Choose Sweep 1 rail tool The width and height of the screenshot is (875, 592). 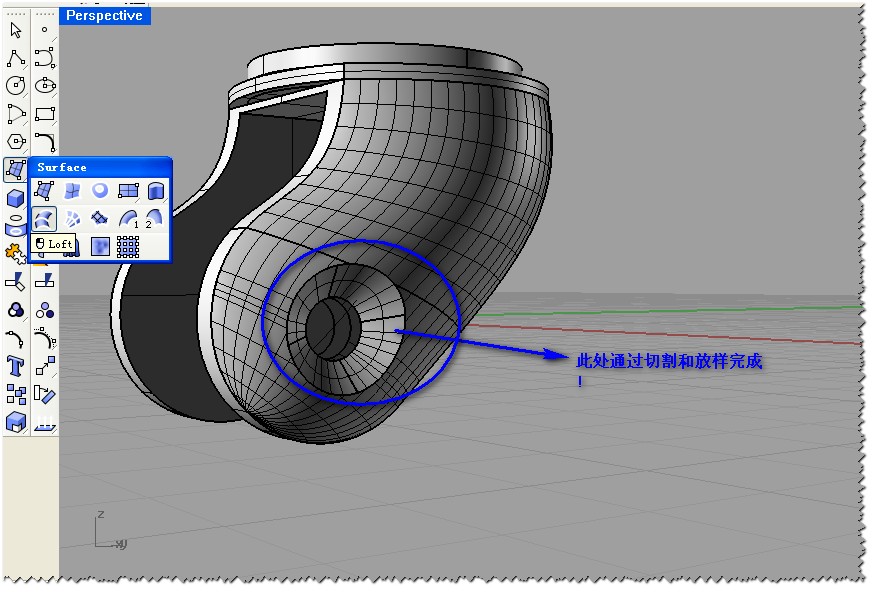pyautogui.click(x=128, y=219)
